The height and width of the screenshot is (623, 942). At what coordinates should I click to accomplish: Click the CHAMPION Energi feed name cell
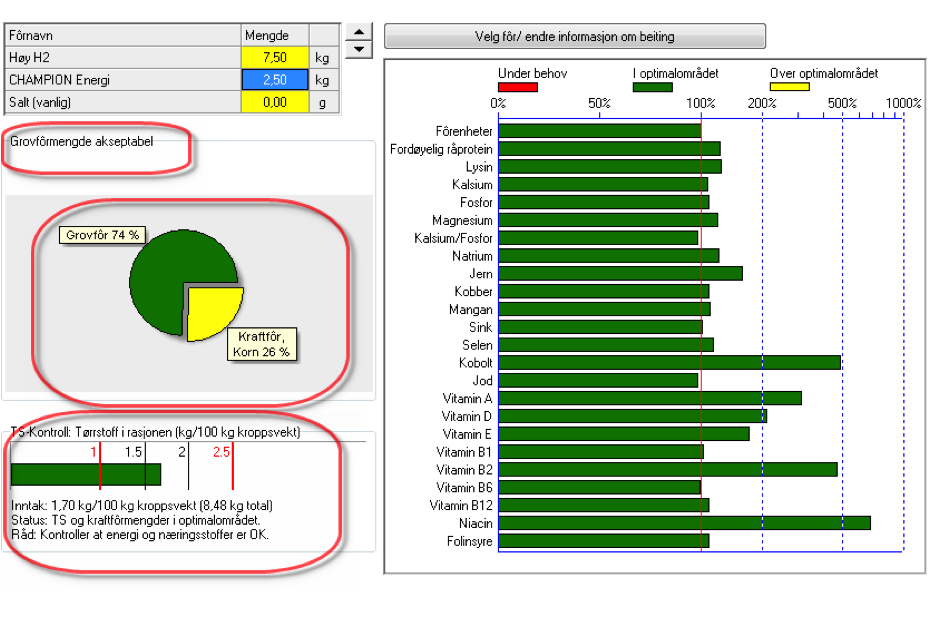[x=123, y=80]
